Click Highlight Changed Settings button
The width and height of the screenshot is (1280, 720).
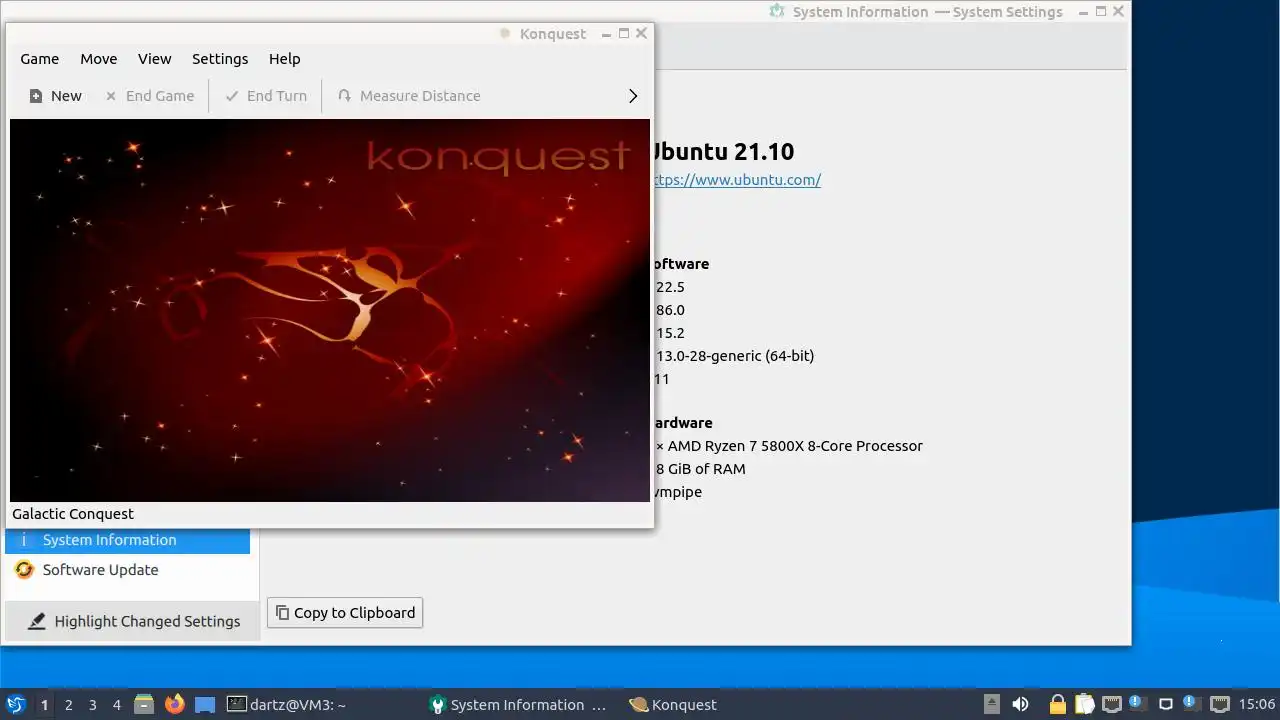point(133,621)
